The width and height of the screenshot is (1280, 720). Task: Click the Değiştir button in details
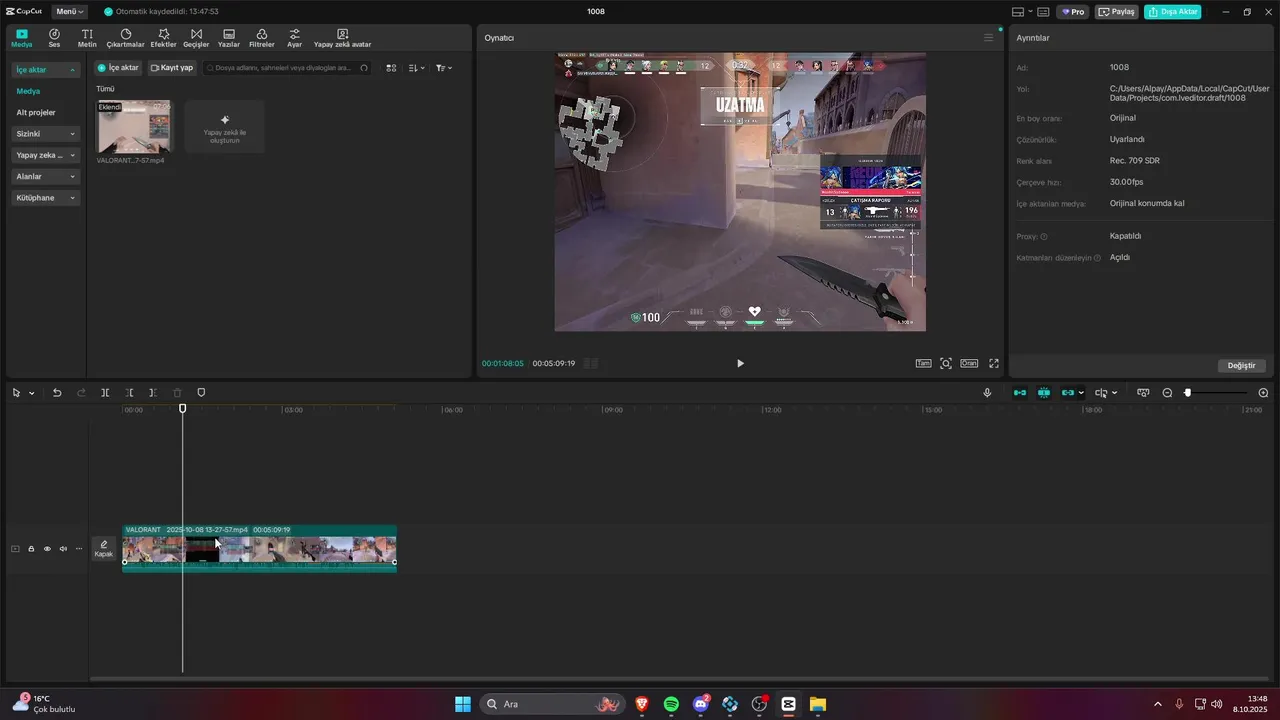click(x=1241, y=366)
